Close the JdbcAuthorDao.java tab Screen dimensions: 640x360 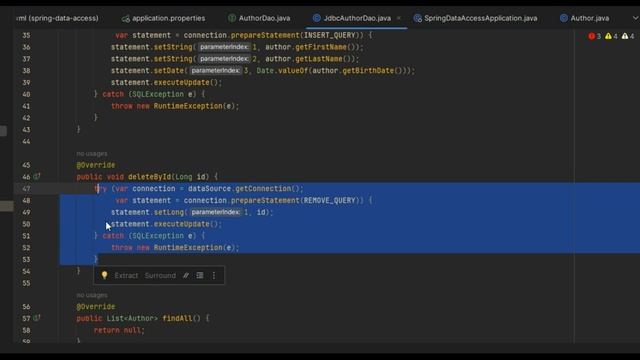[399, 18]
